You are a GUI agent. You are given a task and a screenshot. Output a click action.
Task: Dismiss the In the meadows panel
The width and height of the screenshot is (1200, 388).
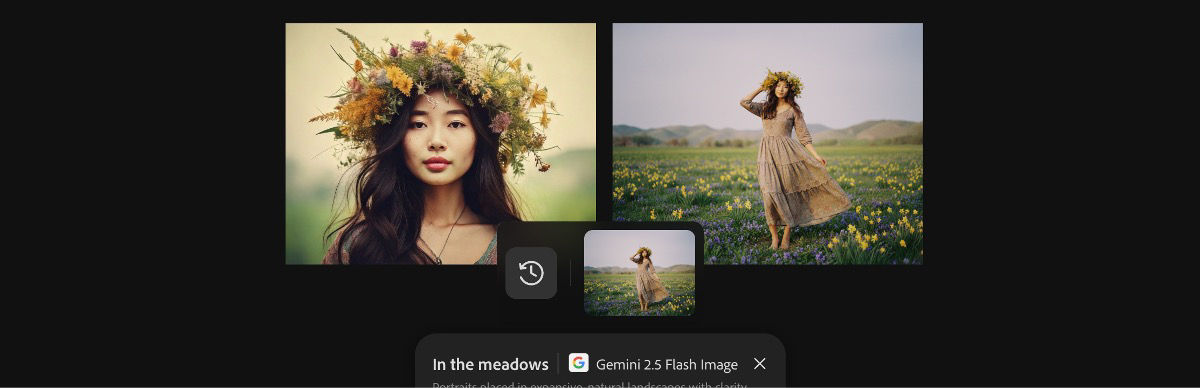click(x=760, y=364)
